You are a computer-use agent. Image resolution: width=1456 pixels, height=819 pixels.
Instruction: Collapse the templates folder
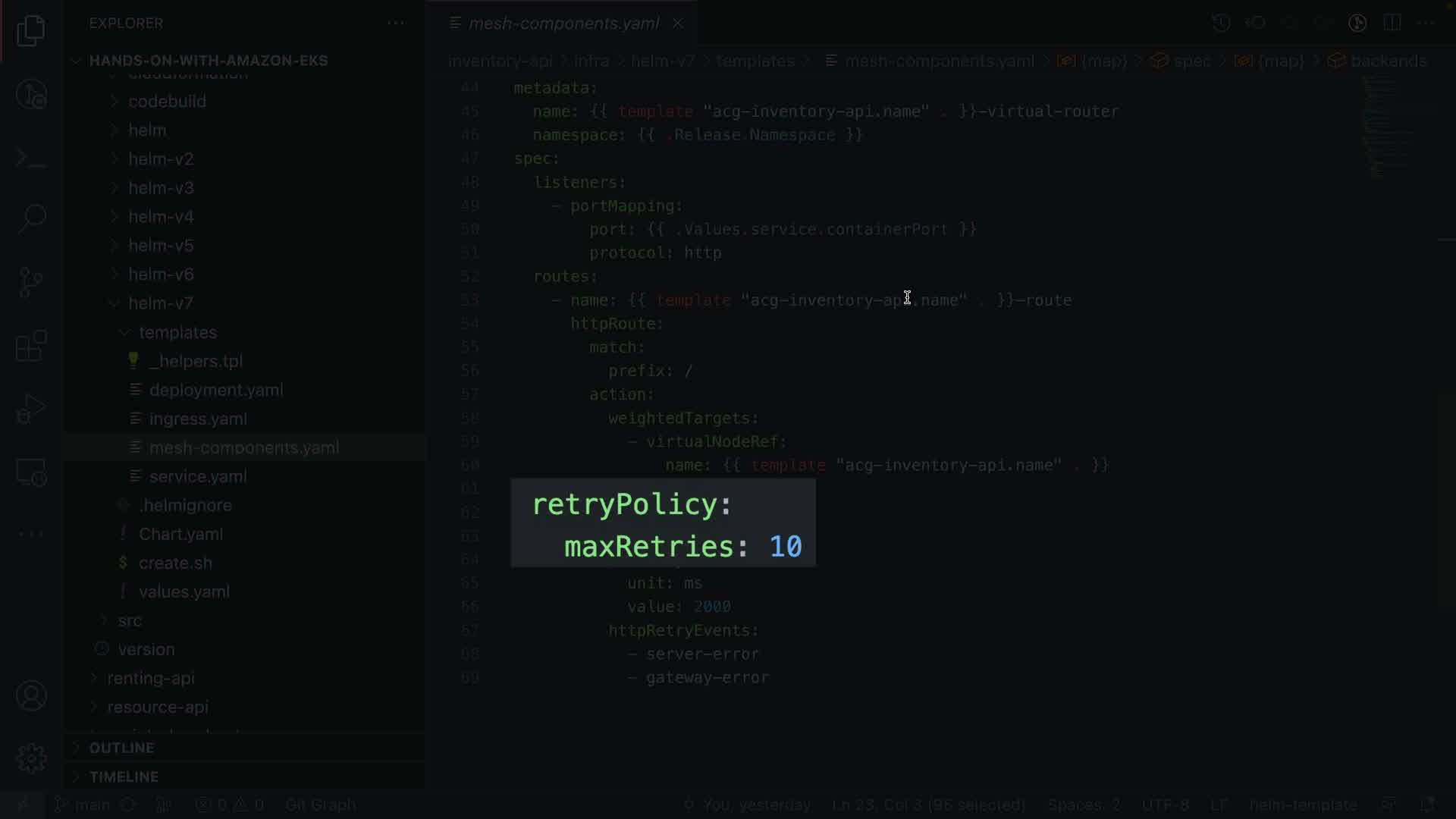pos(177,332)
